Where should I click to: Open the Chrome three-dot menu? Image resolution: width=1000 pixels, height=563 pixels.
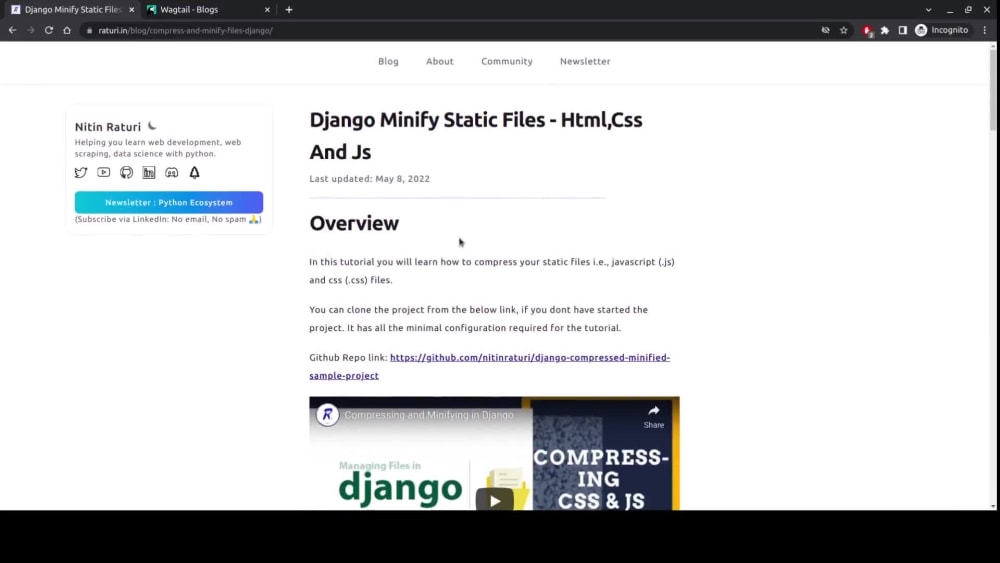point(985,30)
